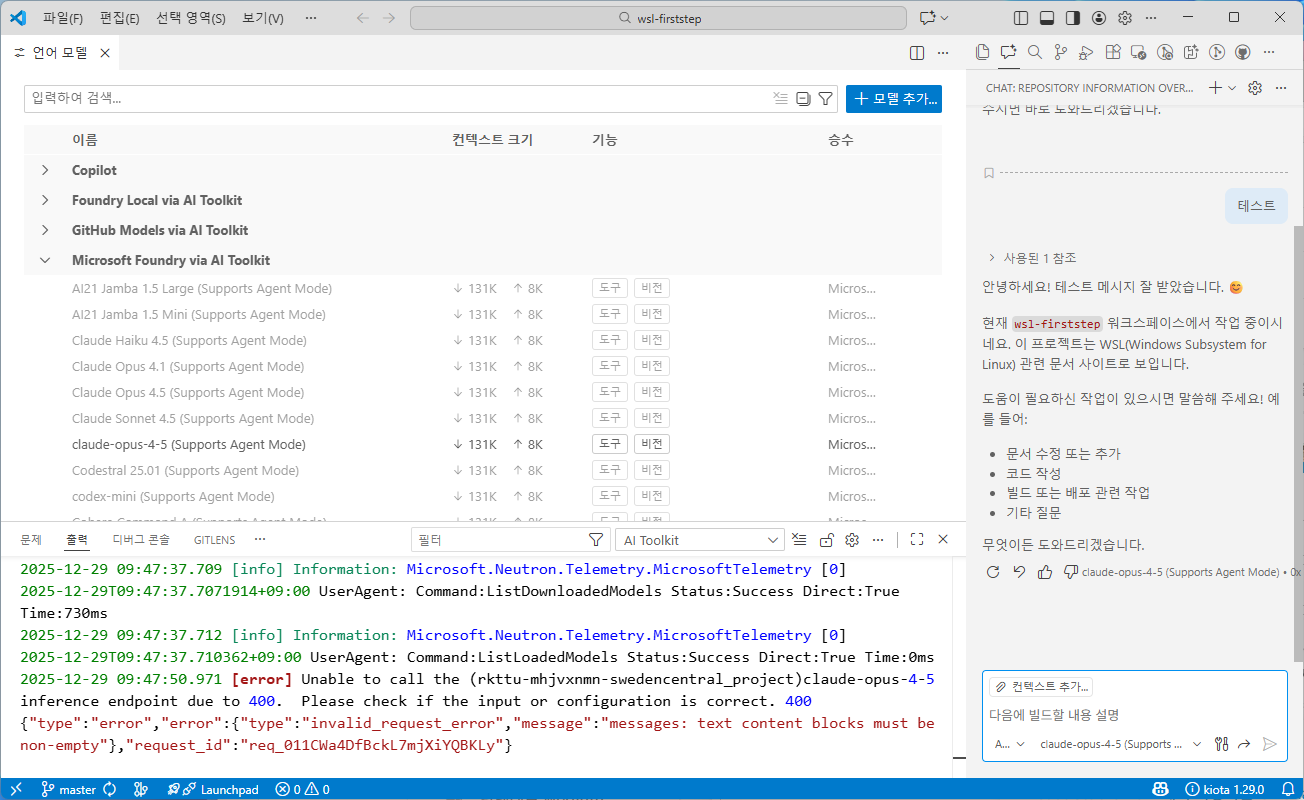Retry the last chat response

pos(993,572)
